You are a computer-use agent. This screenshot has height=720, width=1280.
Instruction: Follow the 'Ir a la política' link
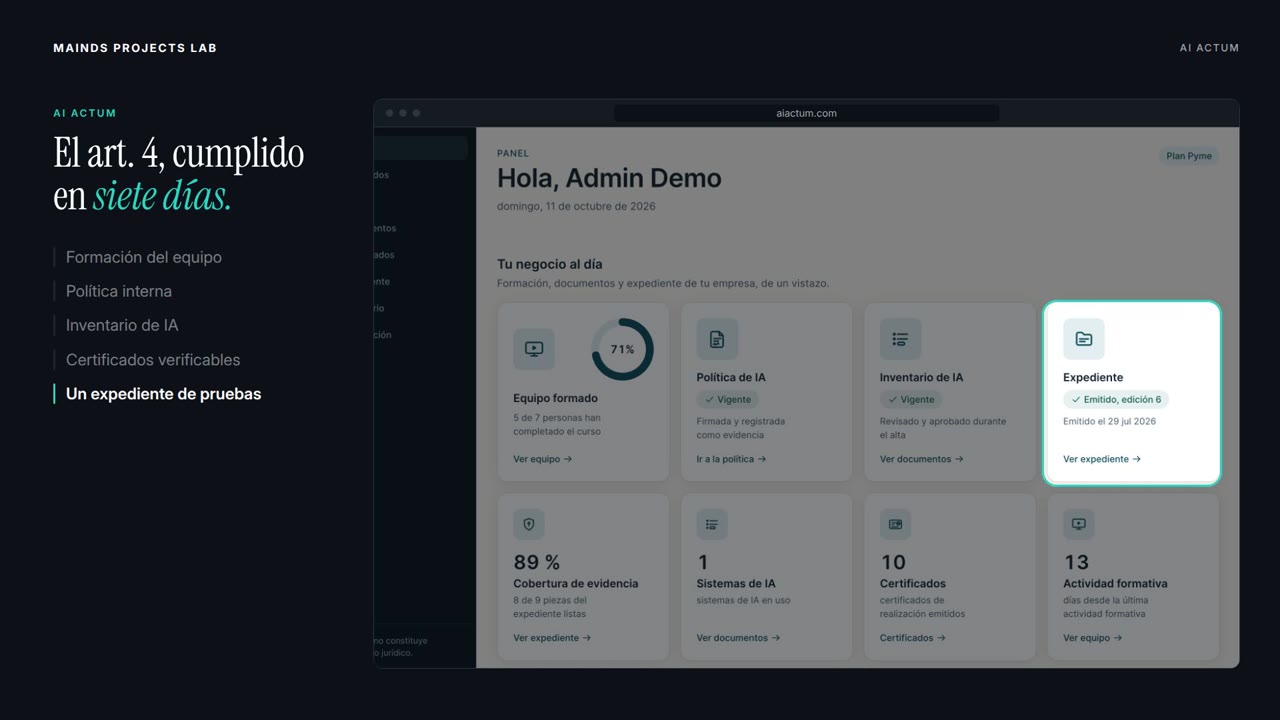click(x=731, y=459)
